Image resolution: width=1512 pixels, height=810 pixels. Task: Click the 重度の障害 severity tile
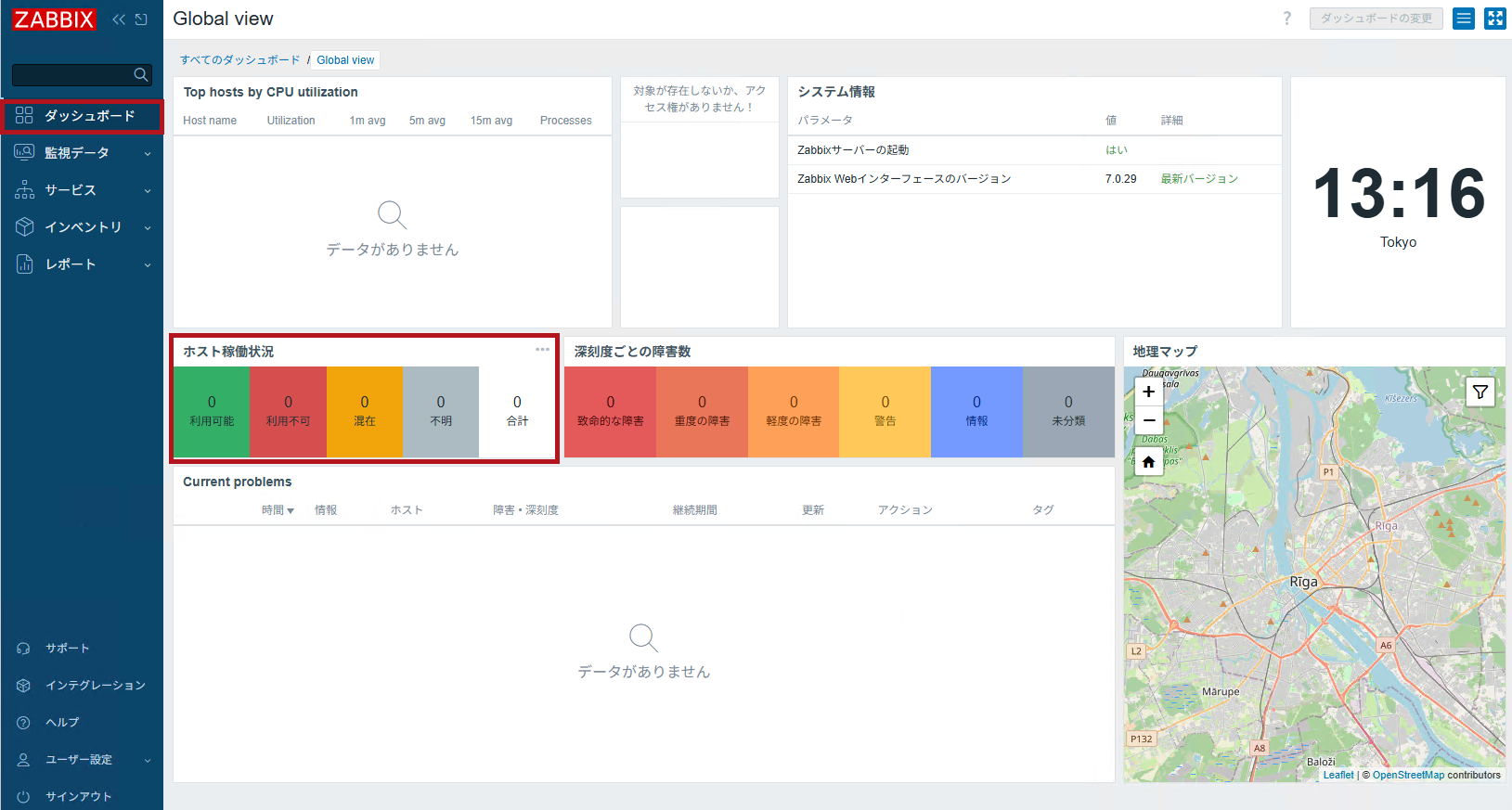tap(702, 412)
